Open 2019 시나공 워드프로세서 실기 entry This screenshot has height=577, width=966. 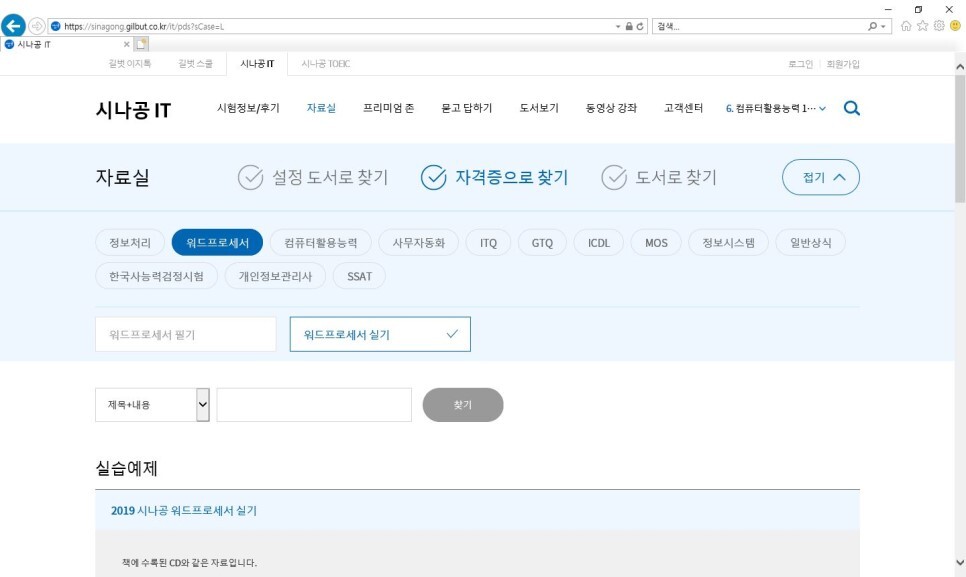(184, 510)
